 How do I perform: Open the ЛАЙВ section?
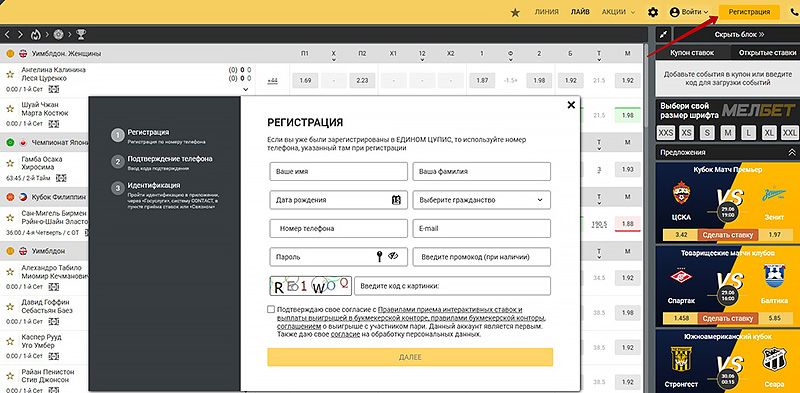[x=581, y=12]
